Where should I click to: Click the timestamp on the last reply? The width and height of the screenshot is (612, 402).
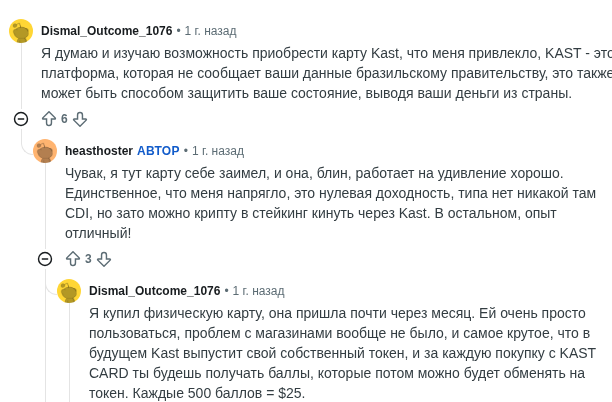click(x=258, y=291)
